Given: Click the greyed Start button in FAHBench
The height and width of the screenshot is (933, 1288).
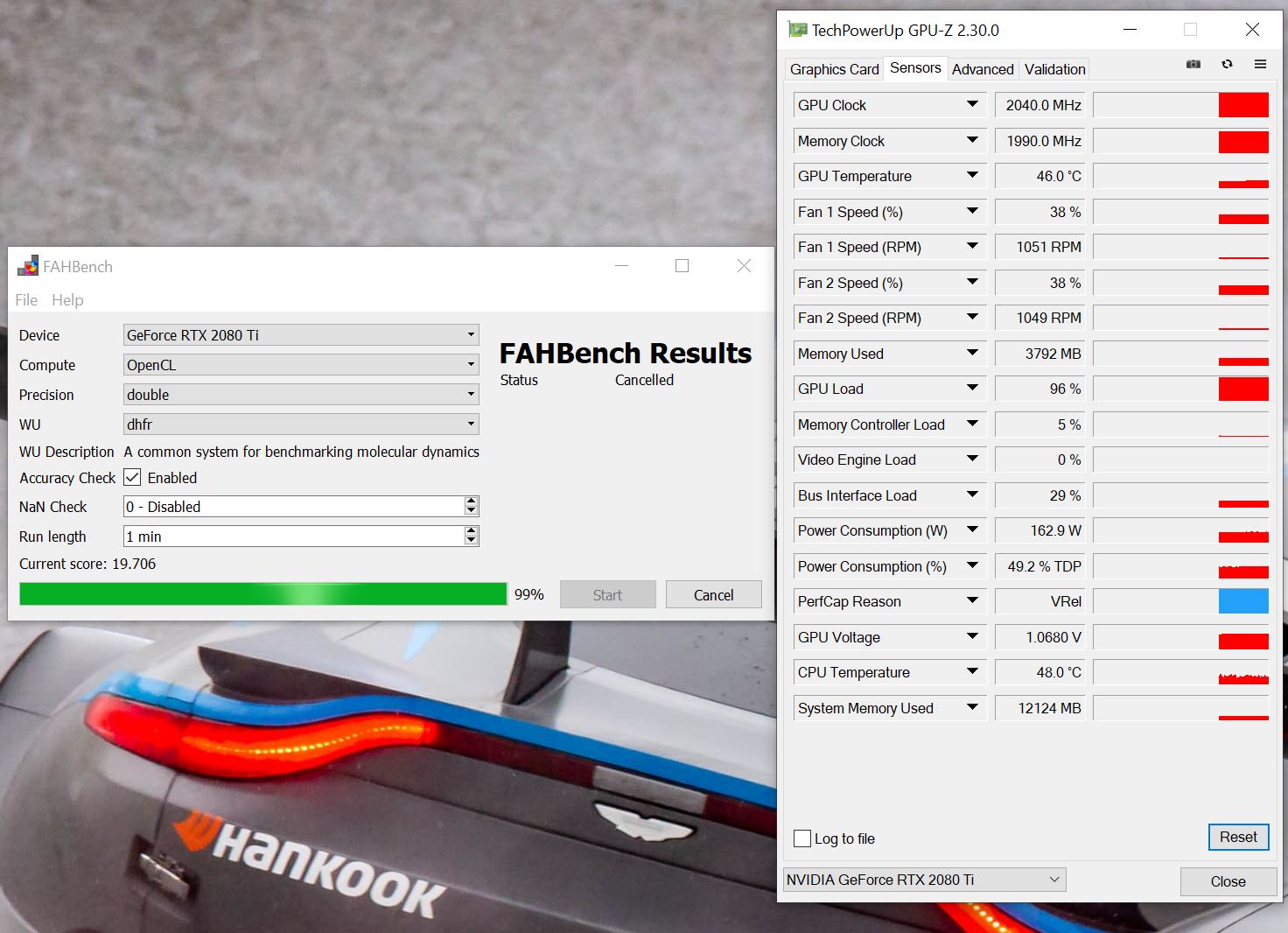Looking at the screenshot, I should [x=607, y=595].
